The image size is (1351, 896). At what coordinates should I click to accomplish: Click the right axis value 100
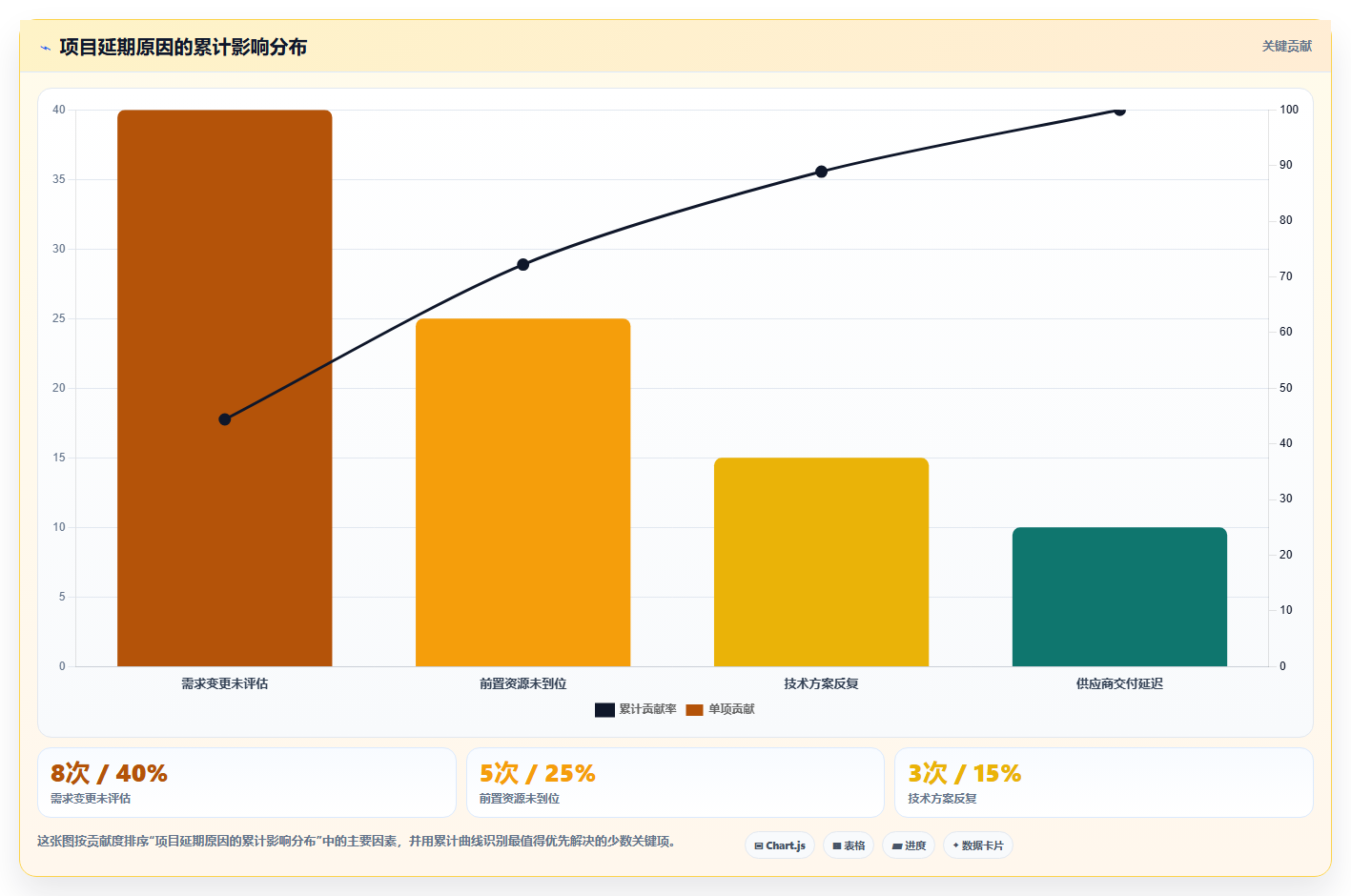click(1289, 110)
